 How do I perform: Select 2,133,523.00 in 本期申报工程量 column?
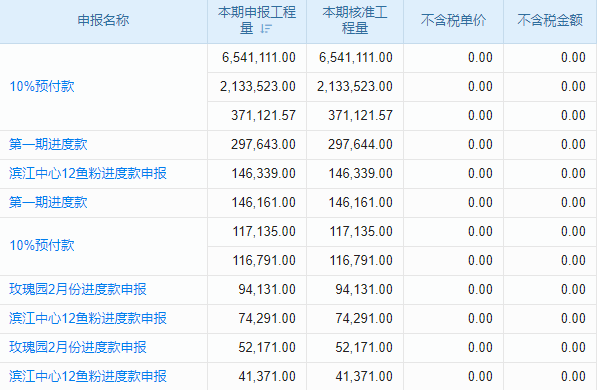click(x=258, y=86)
